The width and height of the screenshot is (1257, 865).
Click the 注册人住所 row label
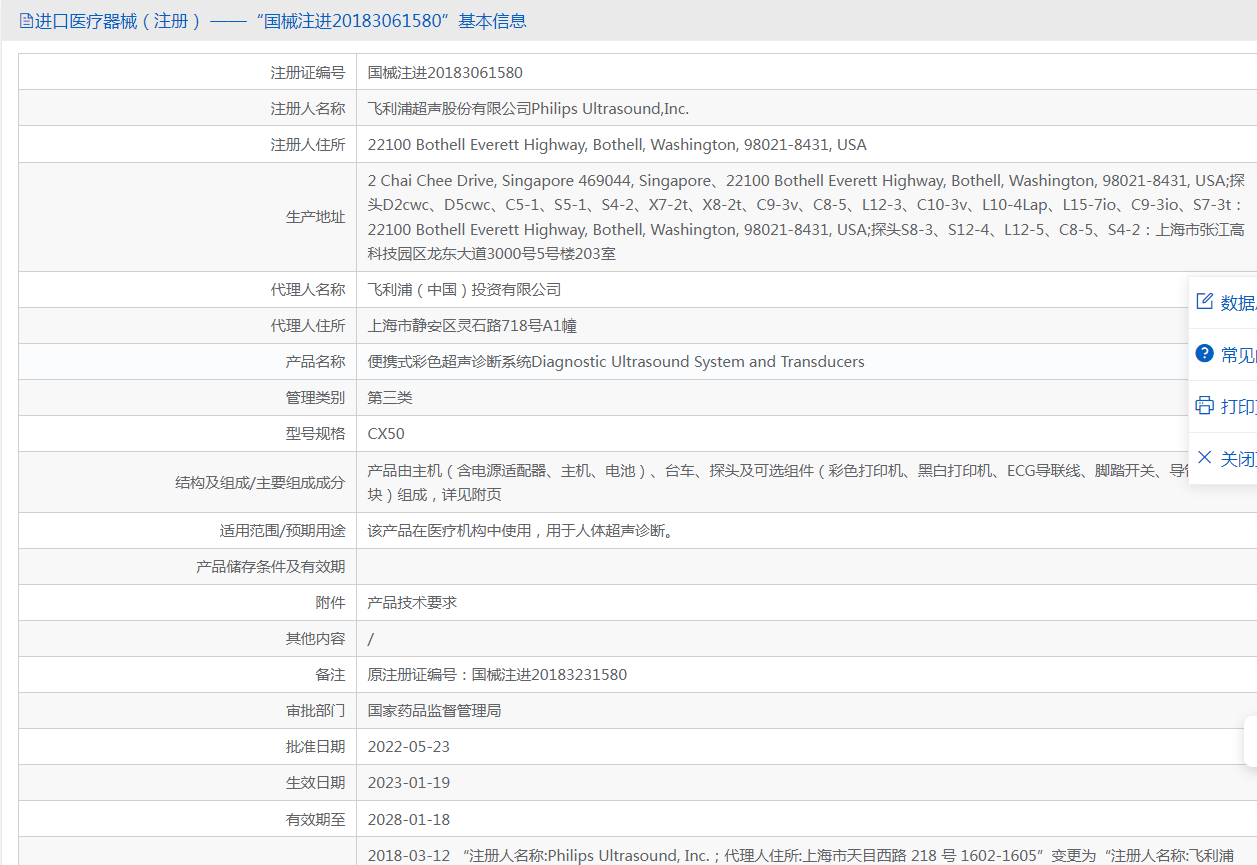(308, 145)
